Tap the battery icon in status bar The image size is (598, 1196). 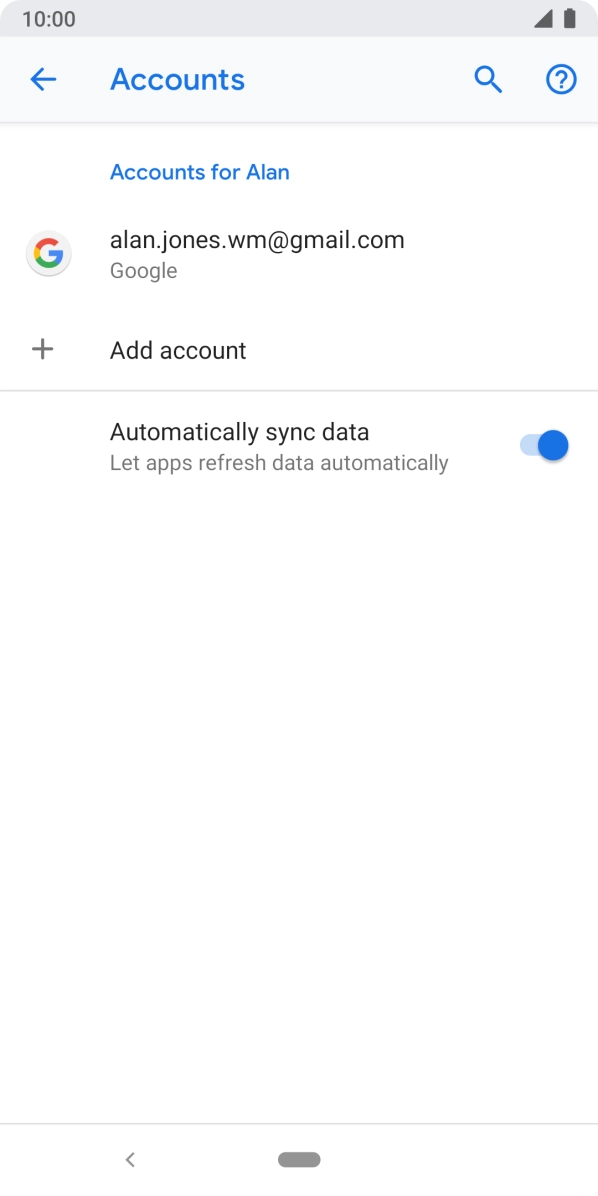pyautogui.click(x=570, y=19)
